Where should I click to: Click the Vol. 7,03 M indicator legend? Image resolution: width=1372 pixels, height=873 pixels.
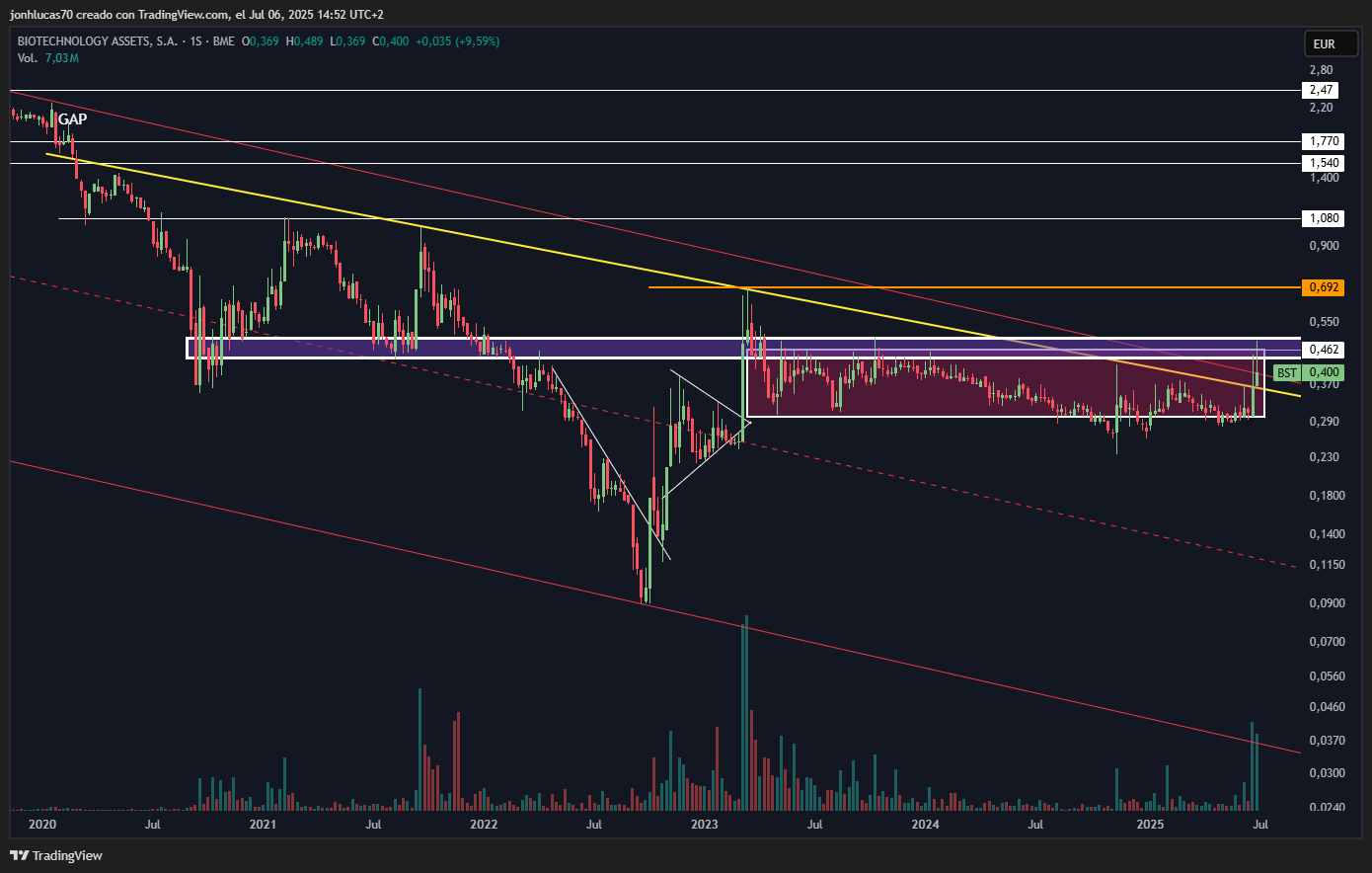(x=47, y=58)
